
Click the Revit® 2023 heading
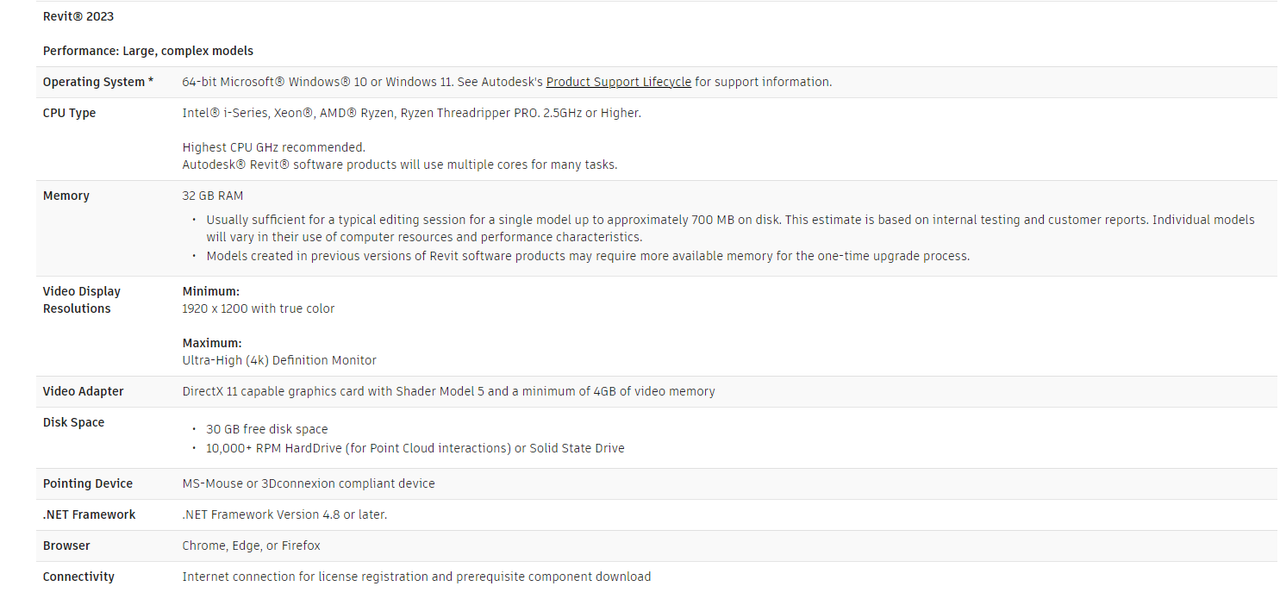tap(78, 17)
